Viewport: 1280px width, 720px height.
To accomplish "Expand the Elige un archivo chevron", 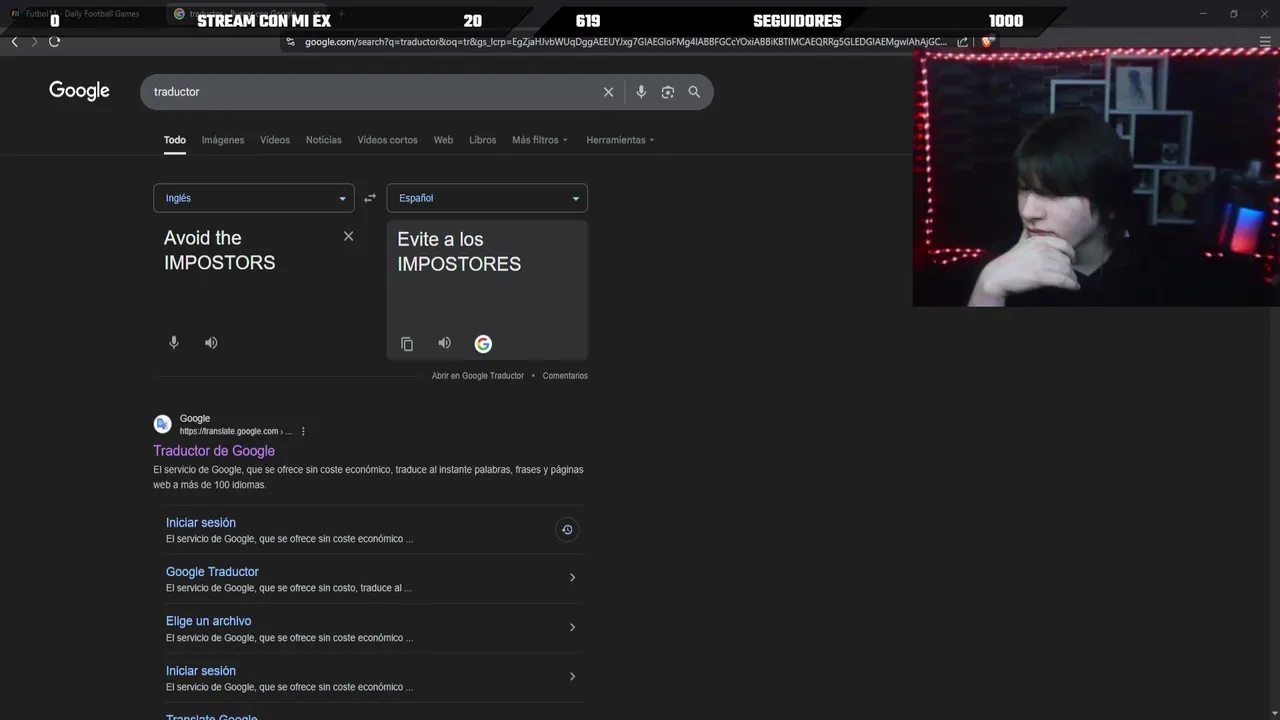I will [x=572, y=627].
